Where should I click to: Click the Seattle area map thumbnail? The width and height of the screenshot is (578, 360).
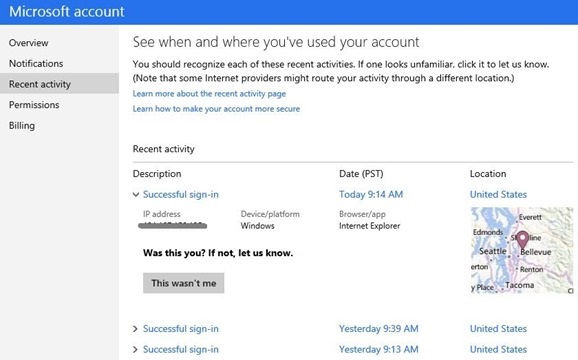click(522, 250)
